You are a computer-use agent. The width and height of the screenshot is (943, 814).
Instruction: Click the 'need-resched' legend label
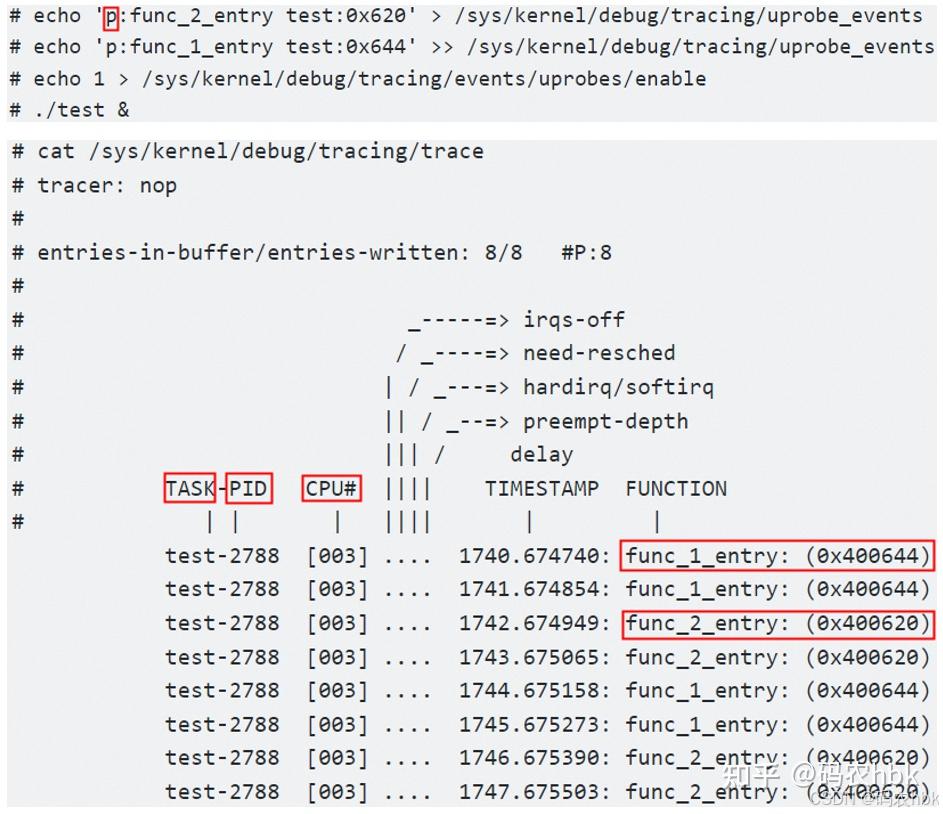coord(598,353)
